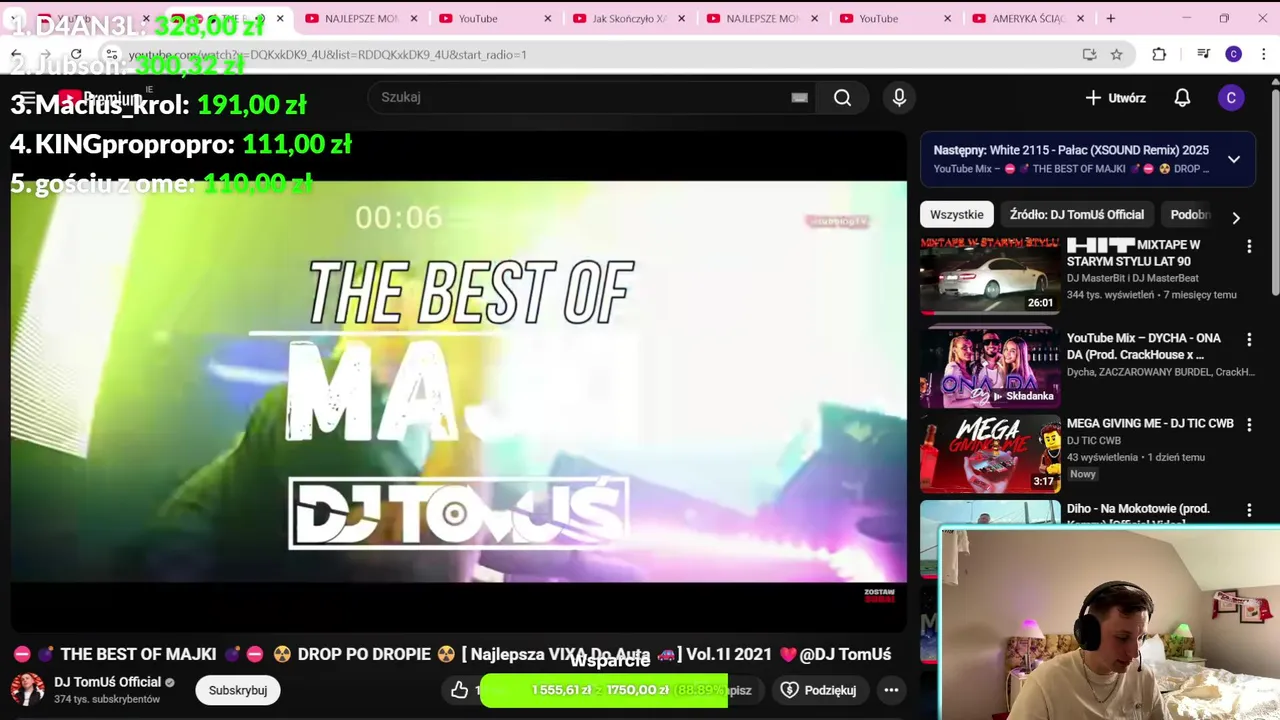Open more actions below the video
Image resolution: width=1280 pixels, height=720 pixels.
click(891, 690)
